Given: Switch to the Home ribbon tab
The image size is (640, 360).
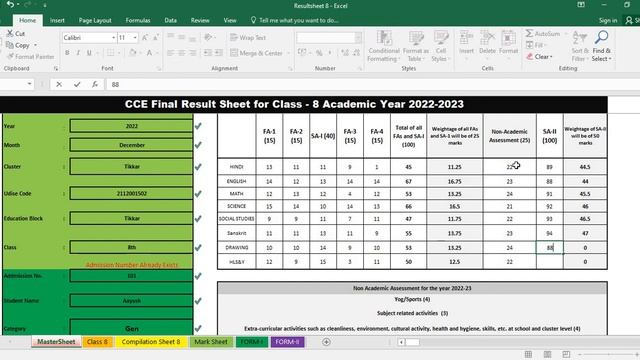Looking at the screenshot, I should tap(27, 20).
